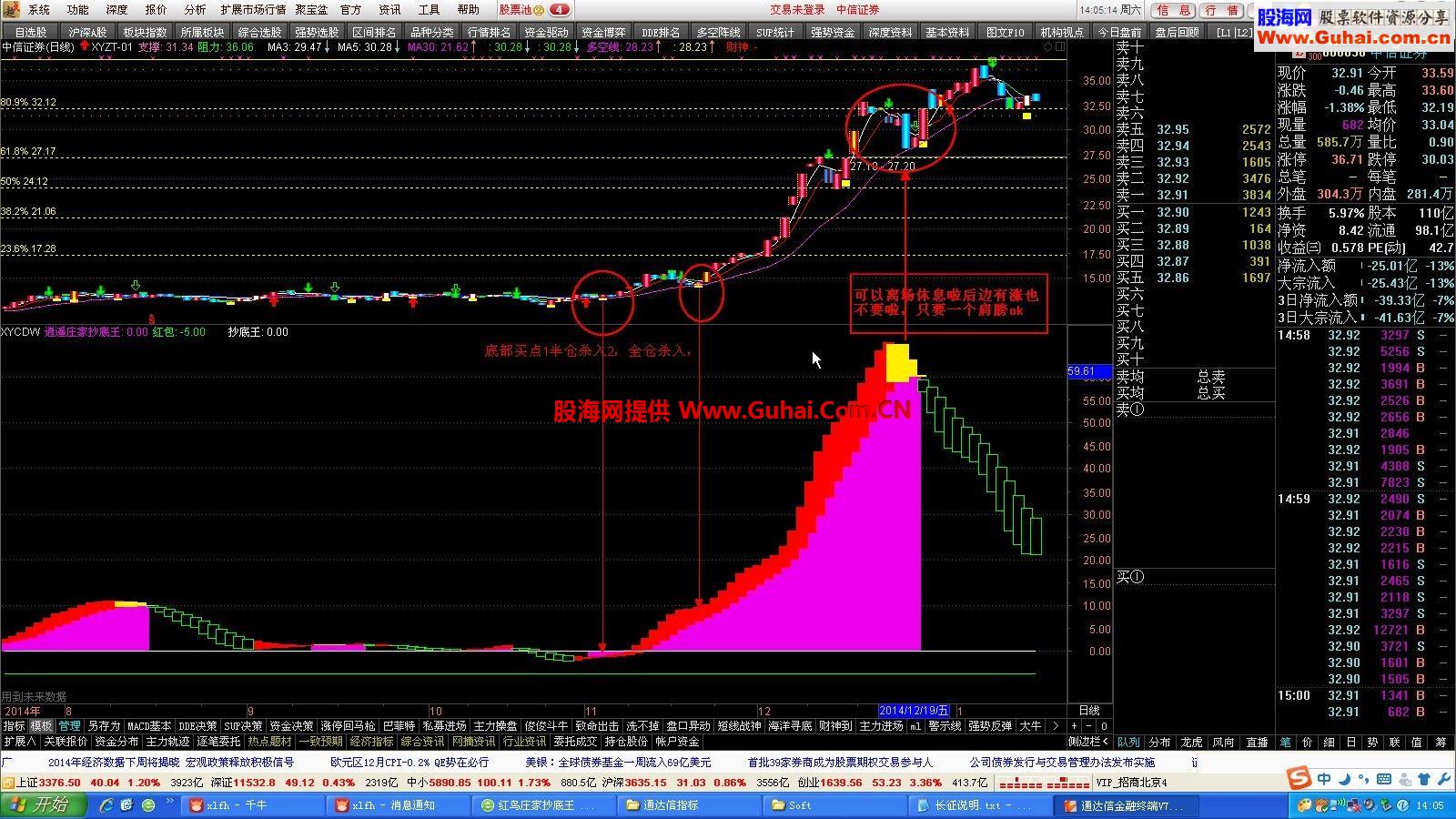
Task: Switch to 通达信指标 folder taskbar window
Action: point(690,805)
